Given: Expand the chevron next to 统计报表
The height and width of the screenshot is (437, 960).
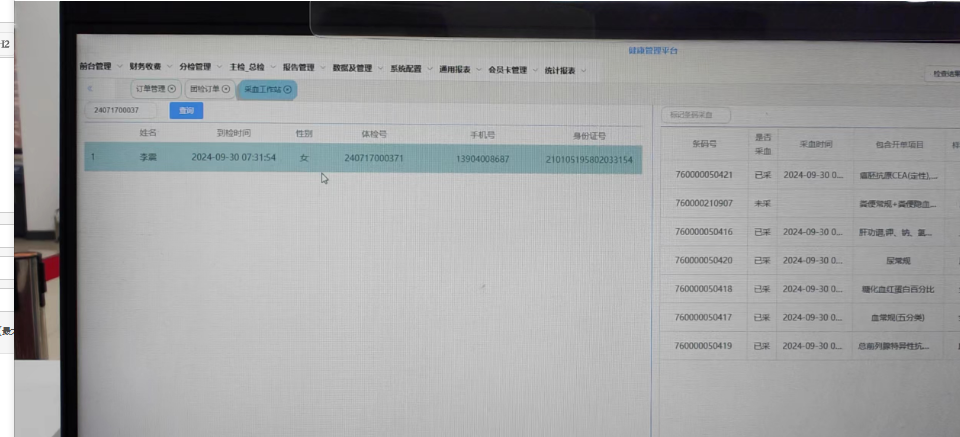Looking at the screenshot, I should [583, 70].
